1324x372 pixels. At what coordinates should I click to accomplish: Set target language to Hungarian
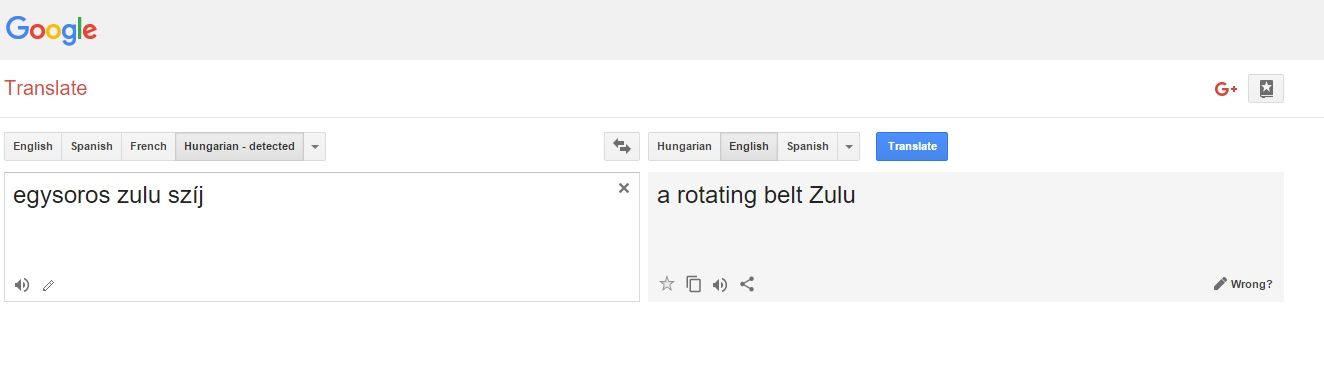684,146
